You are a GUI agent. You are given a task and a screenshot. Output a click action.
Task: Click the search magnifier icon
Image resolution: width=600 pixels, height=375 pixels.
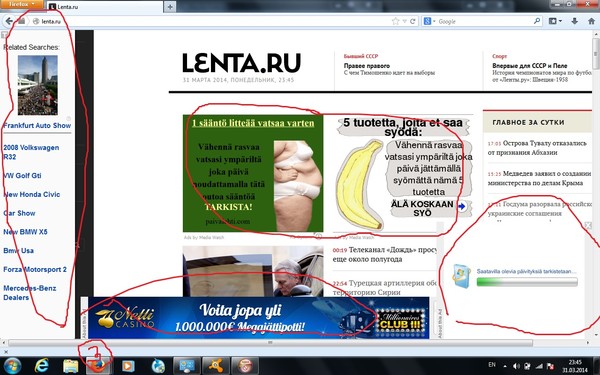click(537, 21)
